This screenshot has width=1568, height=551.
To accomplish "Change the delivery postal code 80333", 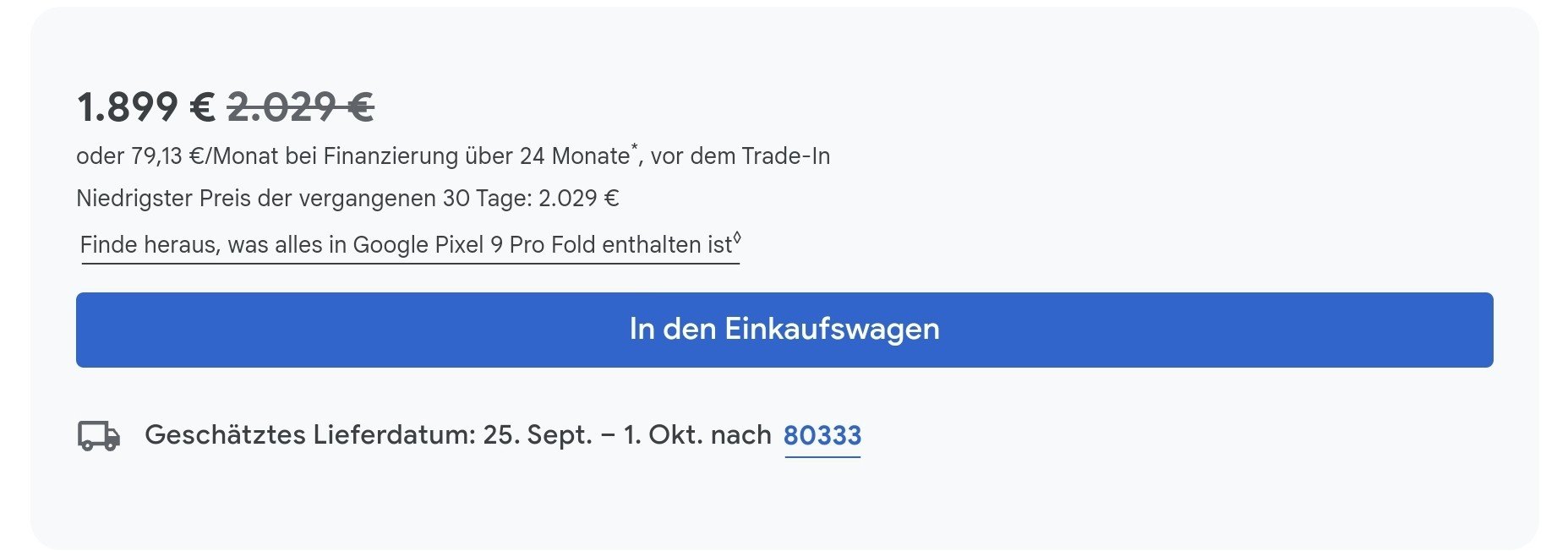I will pyautogui.click(x=822, y=435).
